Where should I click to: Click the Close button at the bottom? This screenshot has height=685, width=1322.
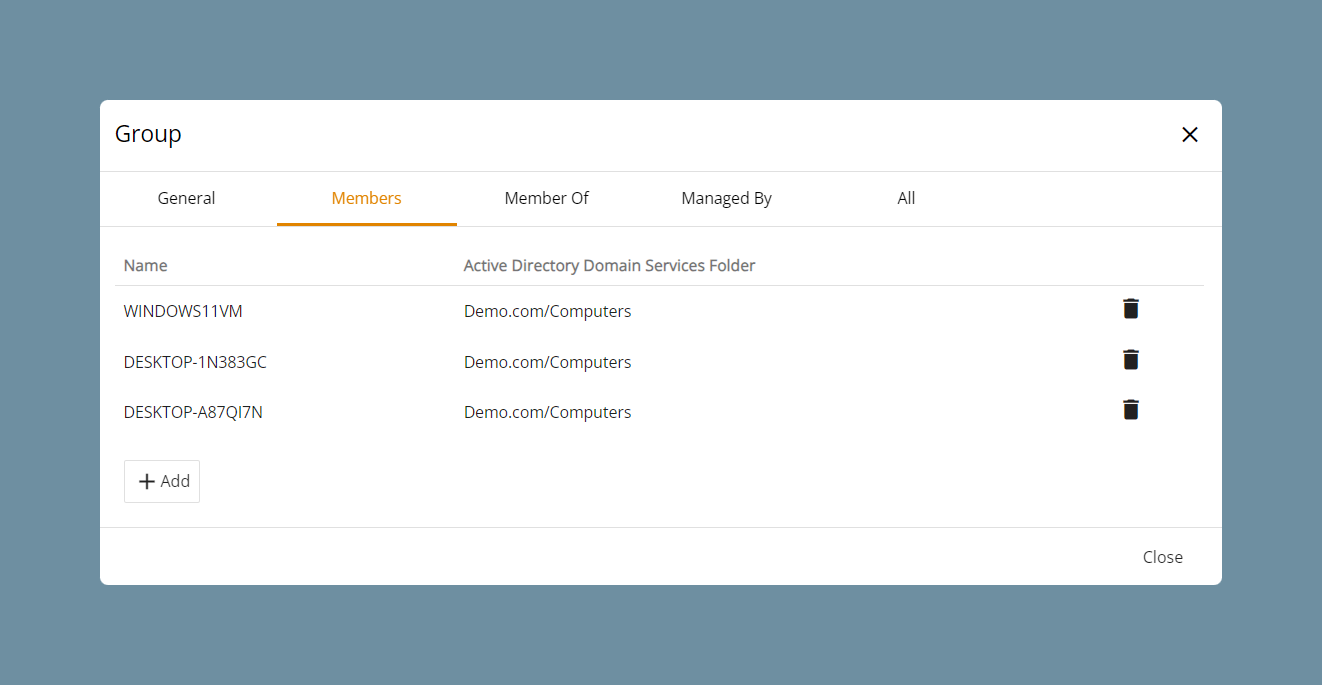(1163, 557)
